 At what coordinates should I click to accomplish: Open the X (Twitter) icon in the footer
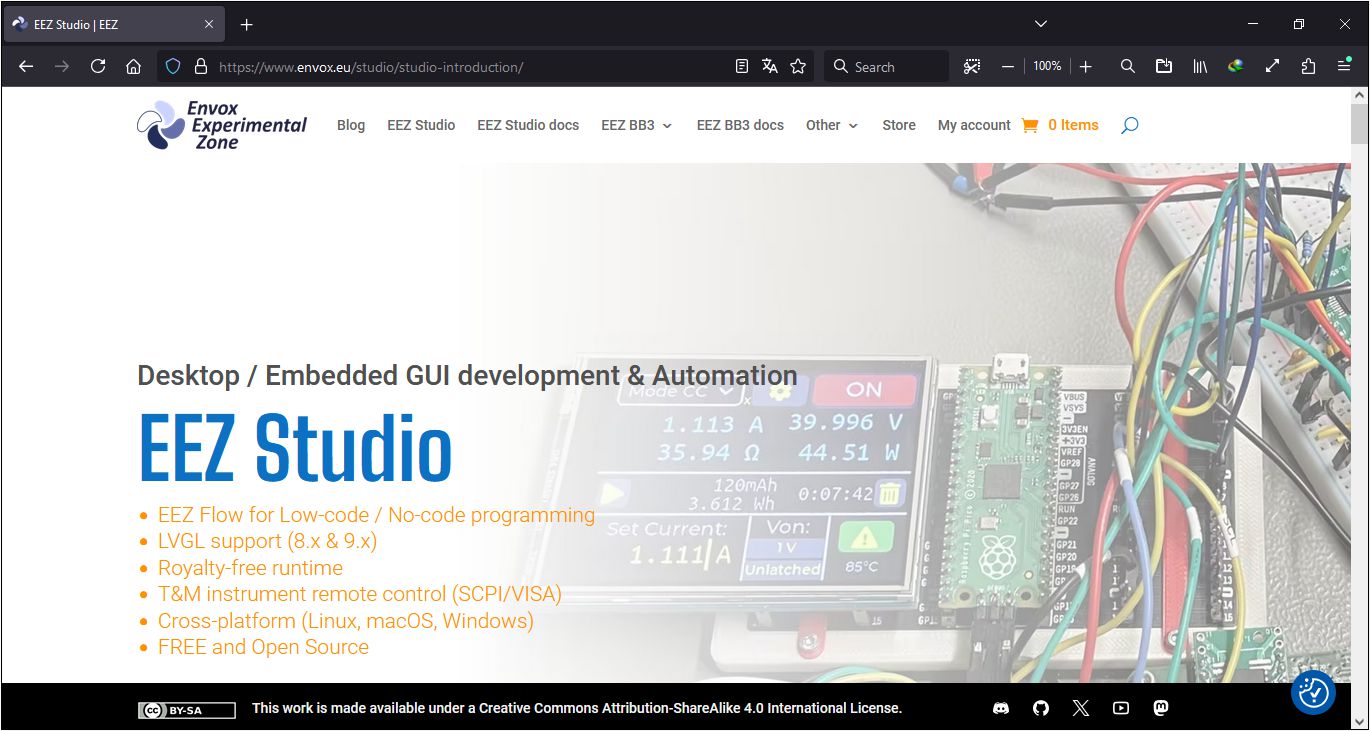(x=1081, y=708)
